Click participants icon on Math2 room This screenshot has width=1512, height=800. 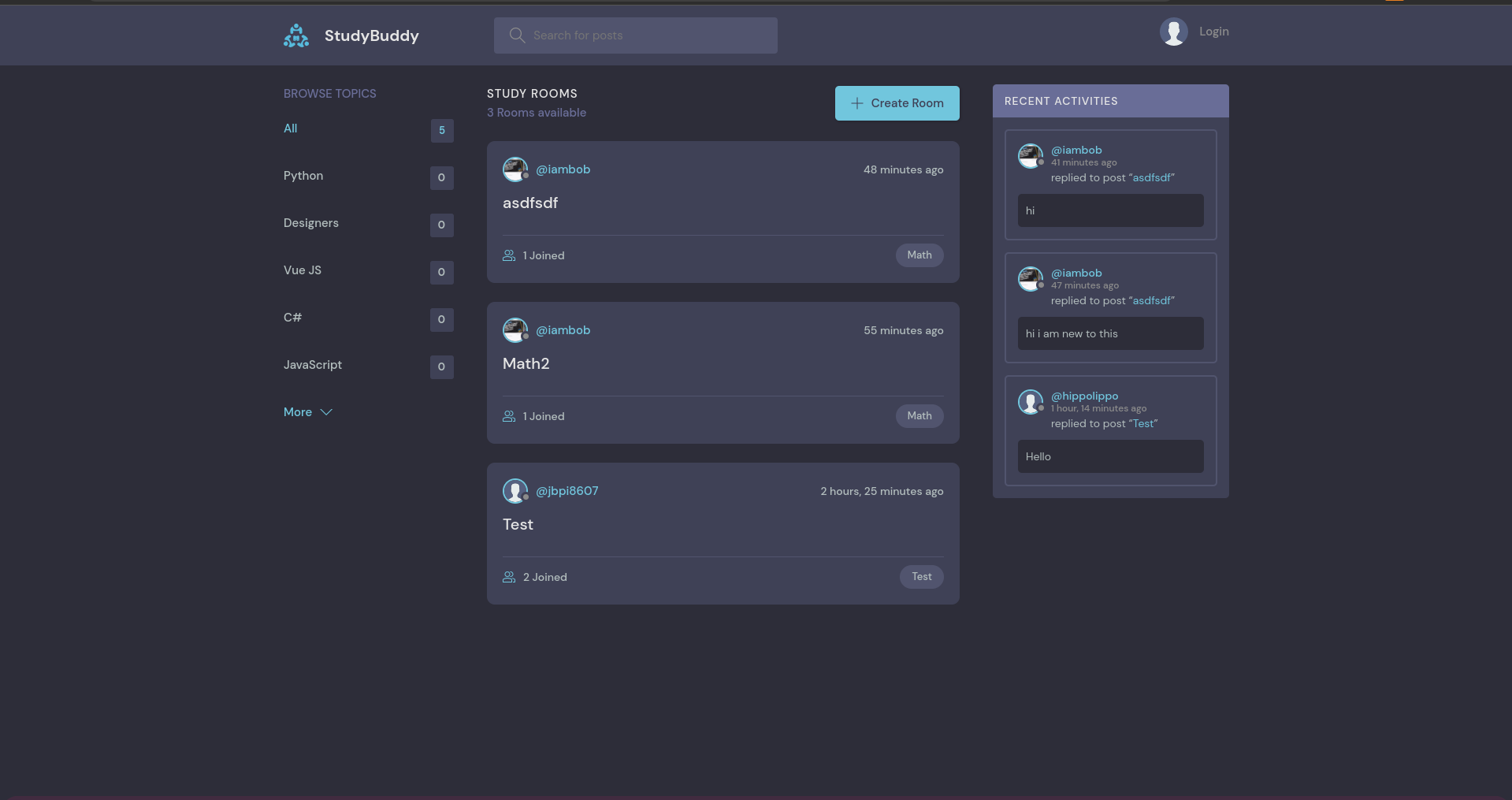(x=509, y=416)
